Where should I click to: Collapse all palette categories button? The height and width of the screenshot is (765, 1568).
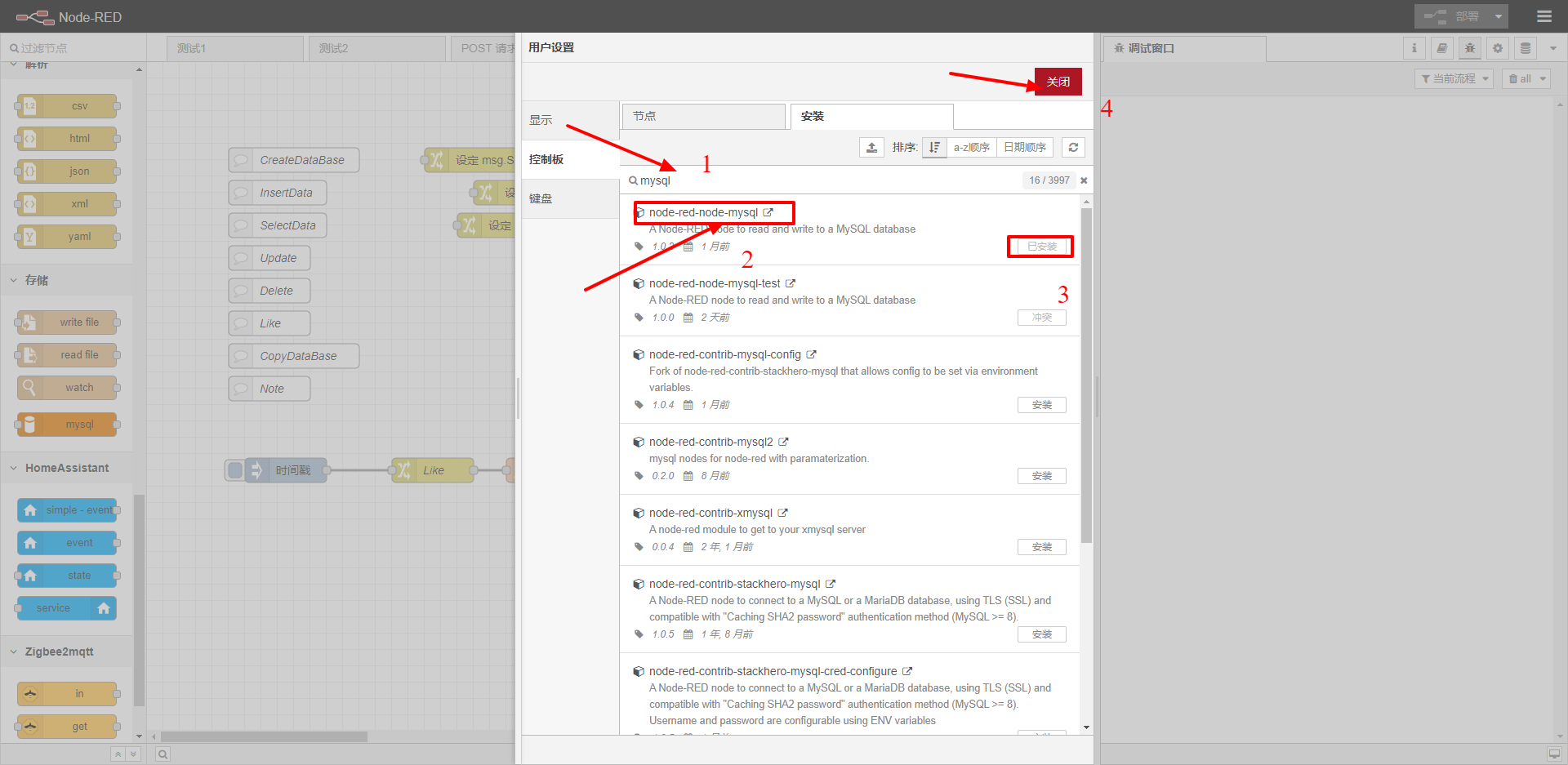(x=118, y=754)
